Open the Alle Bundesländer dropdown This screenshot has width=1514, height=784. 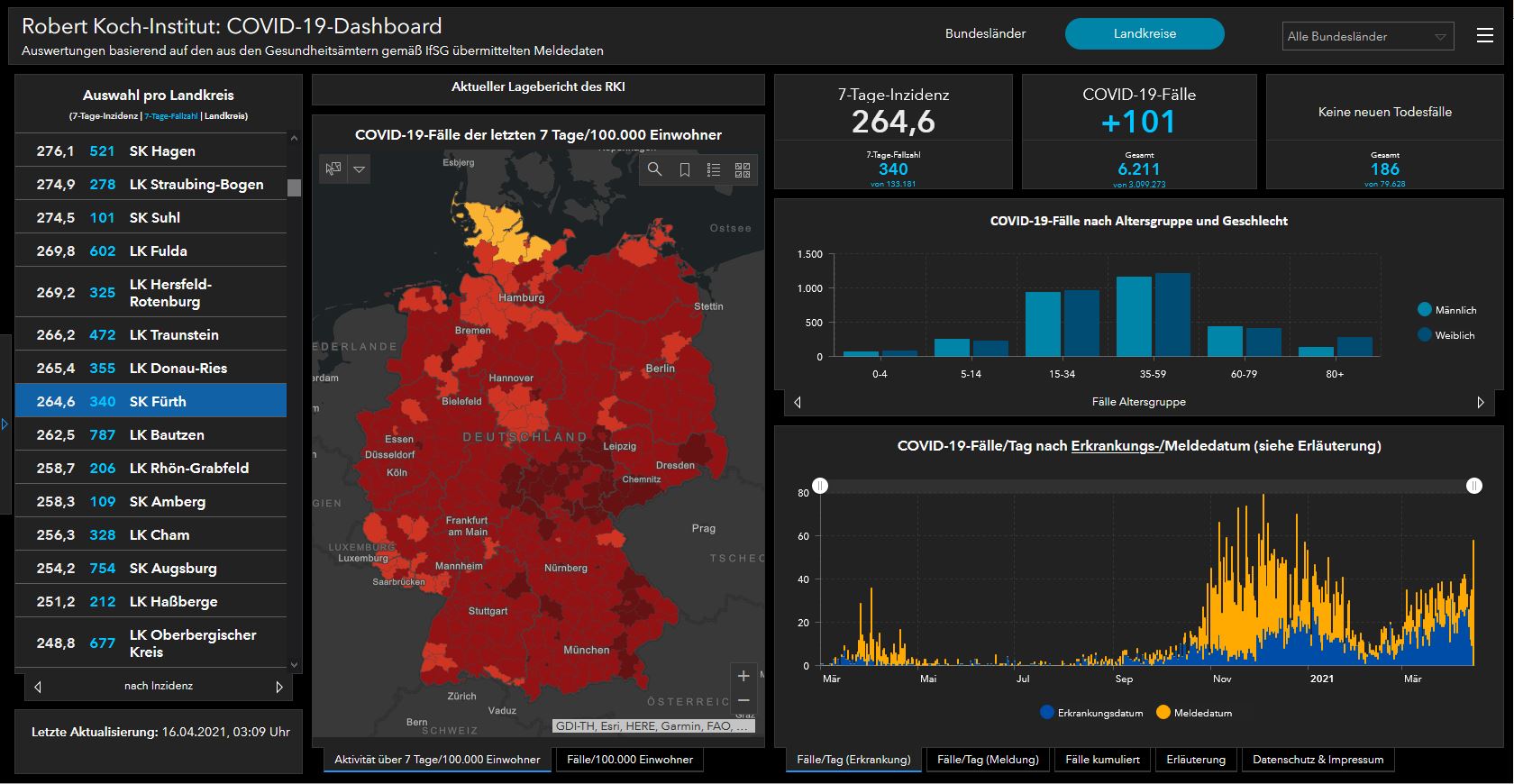pos(1367,36)
